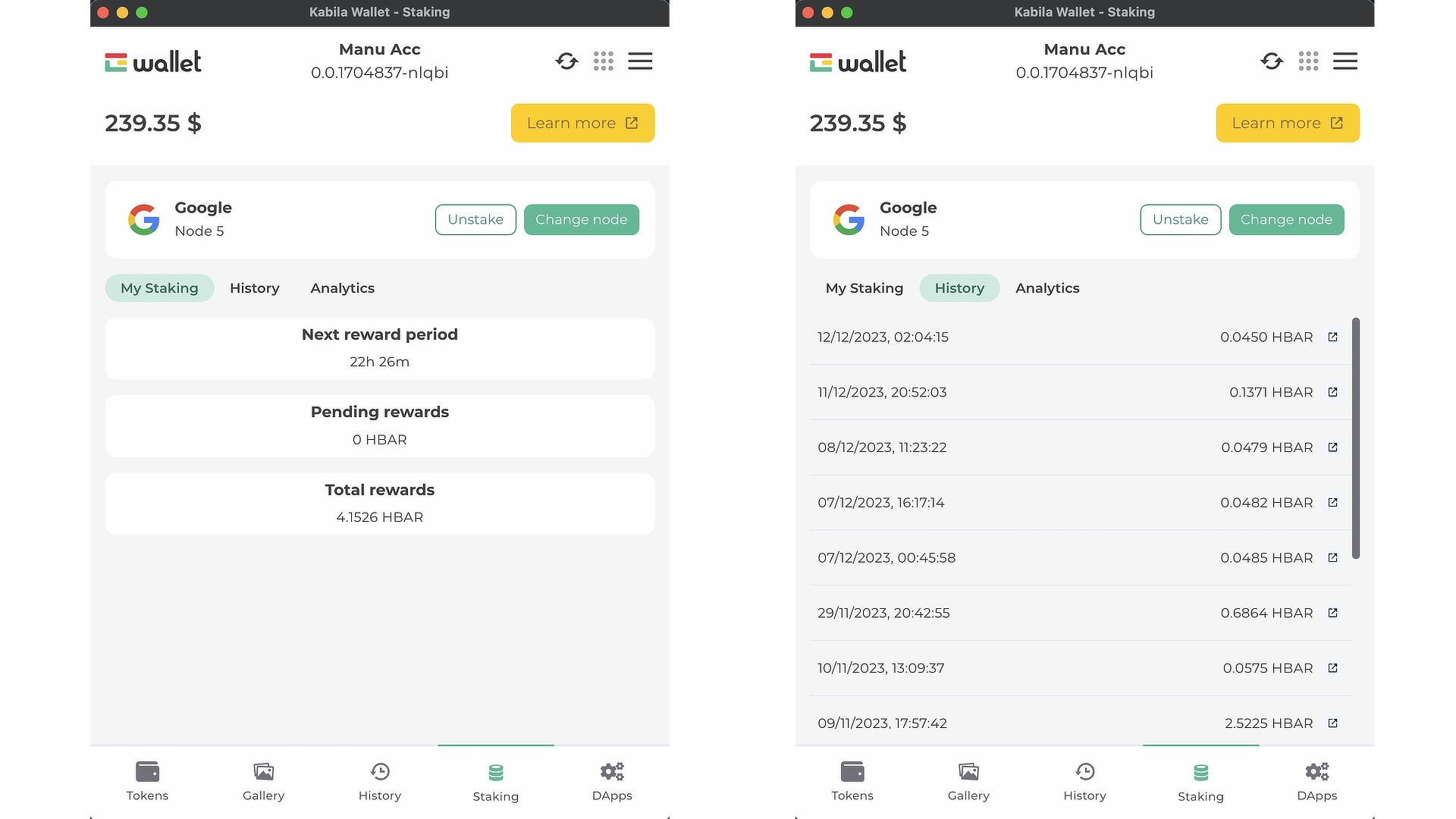Open the external link for the 2.5225 HBAR reward

tap(1332, 723)
